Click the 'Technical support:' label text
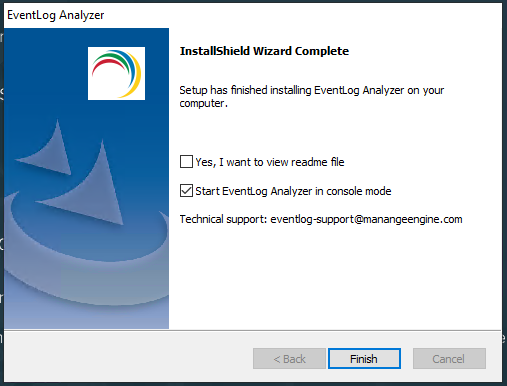 pos(223,219)
